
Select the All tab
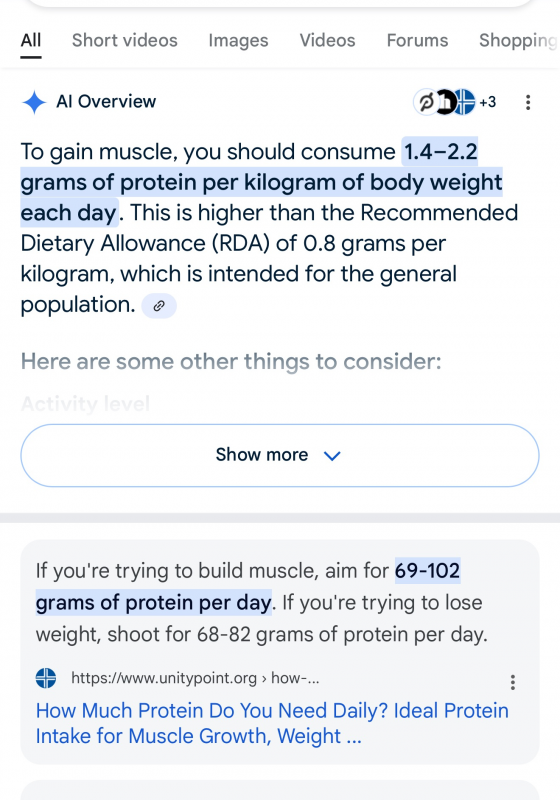[x=31, y=40]
